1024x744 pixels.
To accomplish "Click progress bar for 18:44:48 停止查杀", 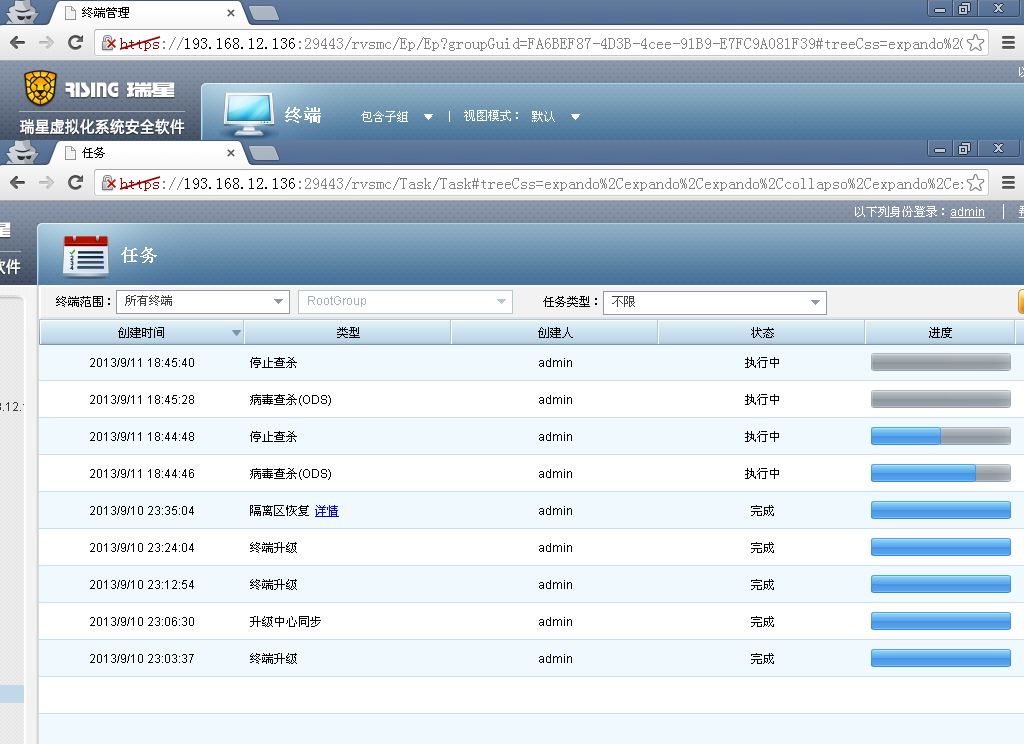I will (x=940, y=436).
